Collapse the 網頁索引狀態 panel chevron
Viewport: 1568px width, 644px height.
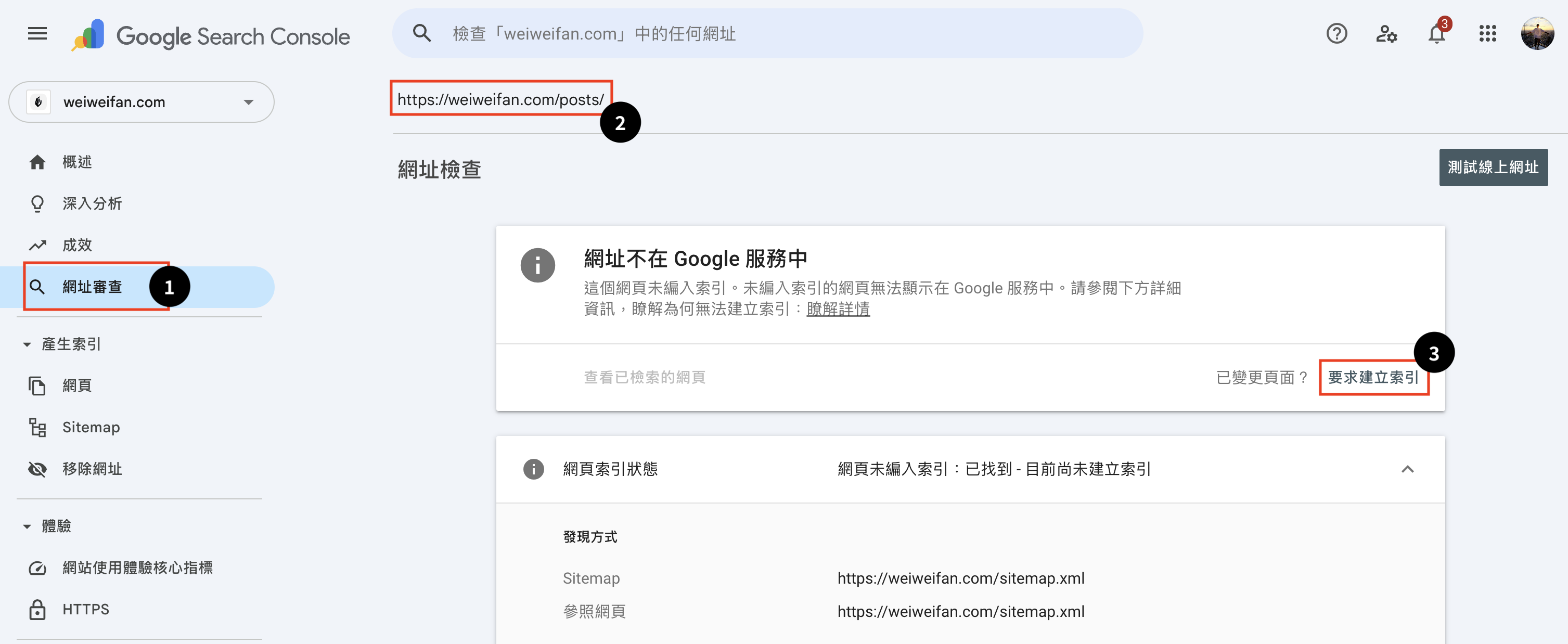tap(1407, 469)
